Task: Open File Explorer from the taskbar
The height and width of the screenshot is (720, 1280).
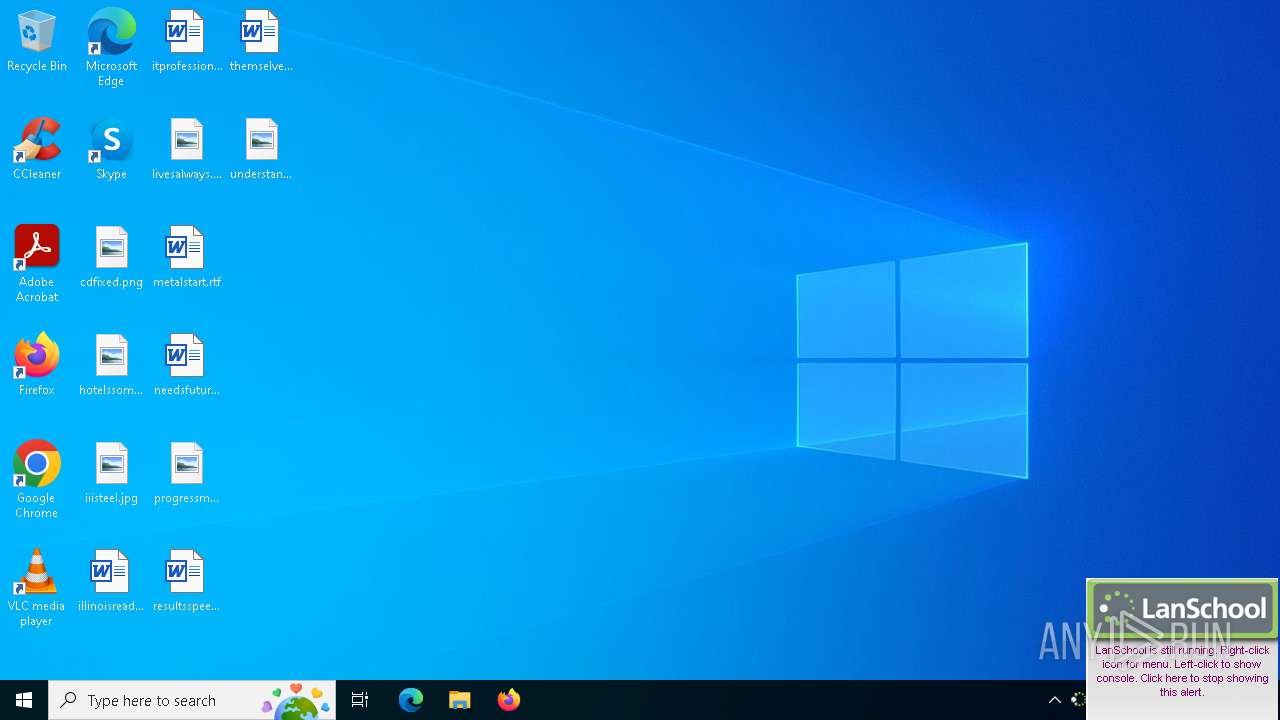Action: (x=460, y=700)
